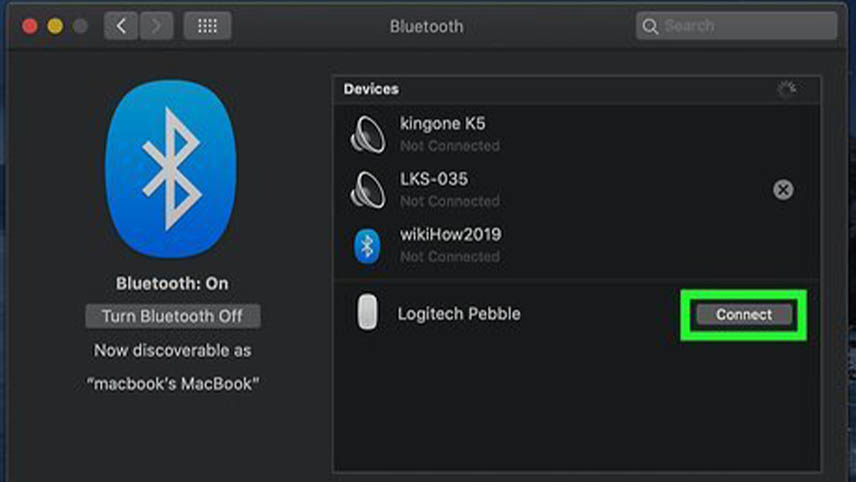This screenshot has height=482, width=856.
Task: Click Not Connected under LKS-035
Action: (450, 201)
